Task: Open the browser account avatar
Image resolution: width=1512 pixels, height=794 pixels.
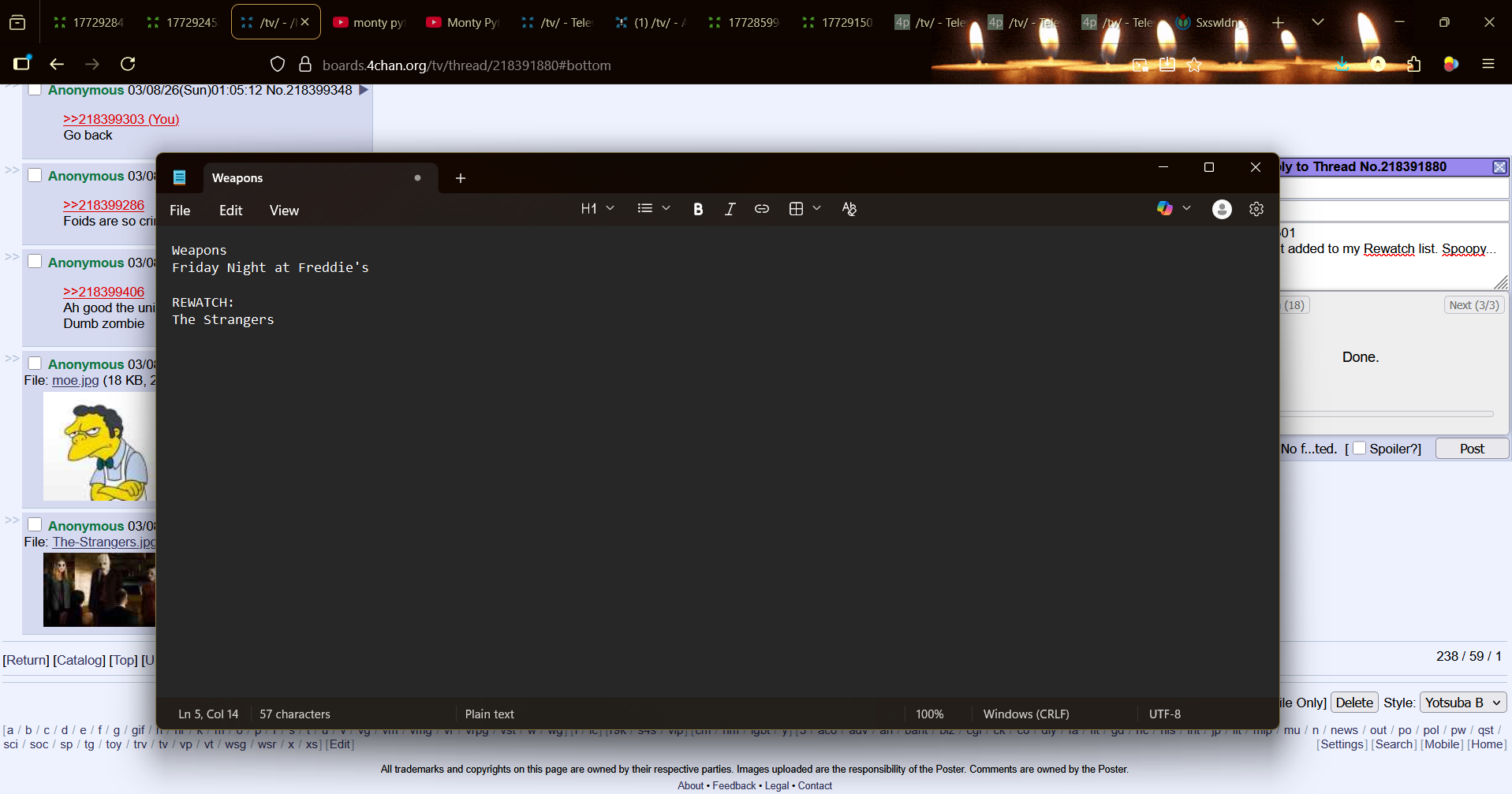Action: click(1378, 64)
